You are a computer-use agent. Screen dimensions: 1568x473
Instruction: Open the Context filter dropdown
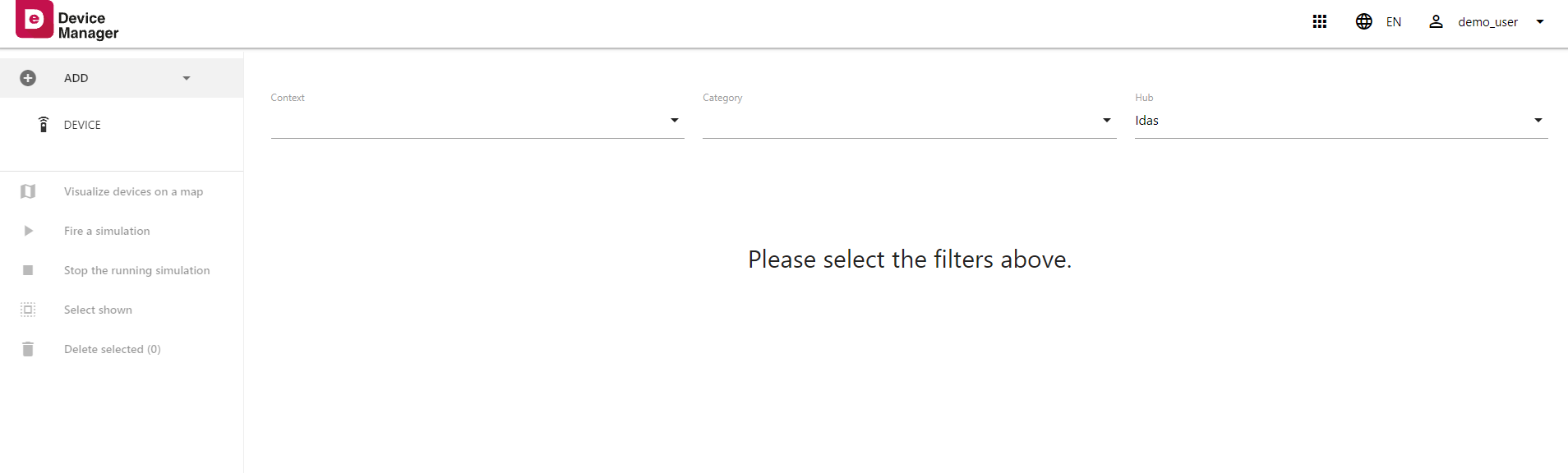[x=477, y=121]
